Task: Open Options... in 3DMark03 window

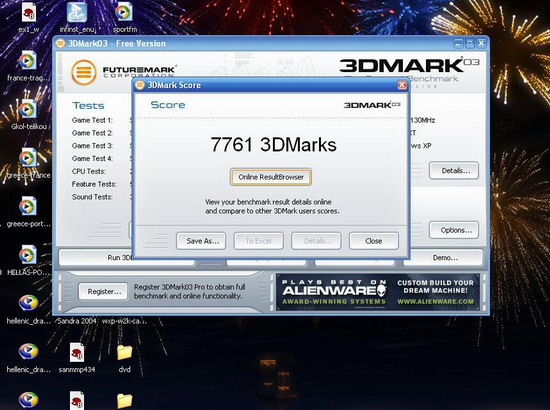Action: coord(454,230)
